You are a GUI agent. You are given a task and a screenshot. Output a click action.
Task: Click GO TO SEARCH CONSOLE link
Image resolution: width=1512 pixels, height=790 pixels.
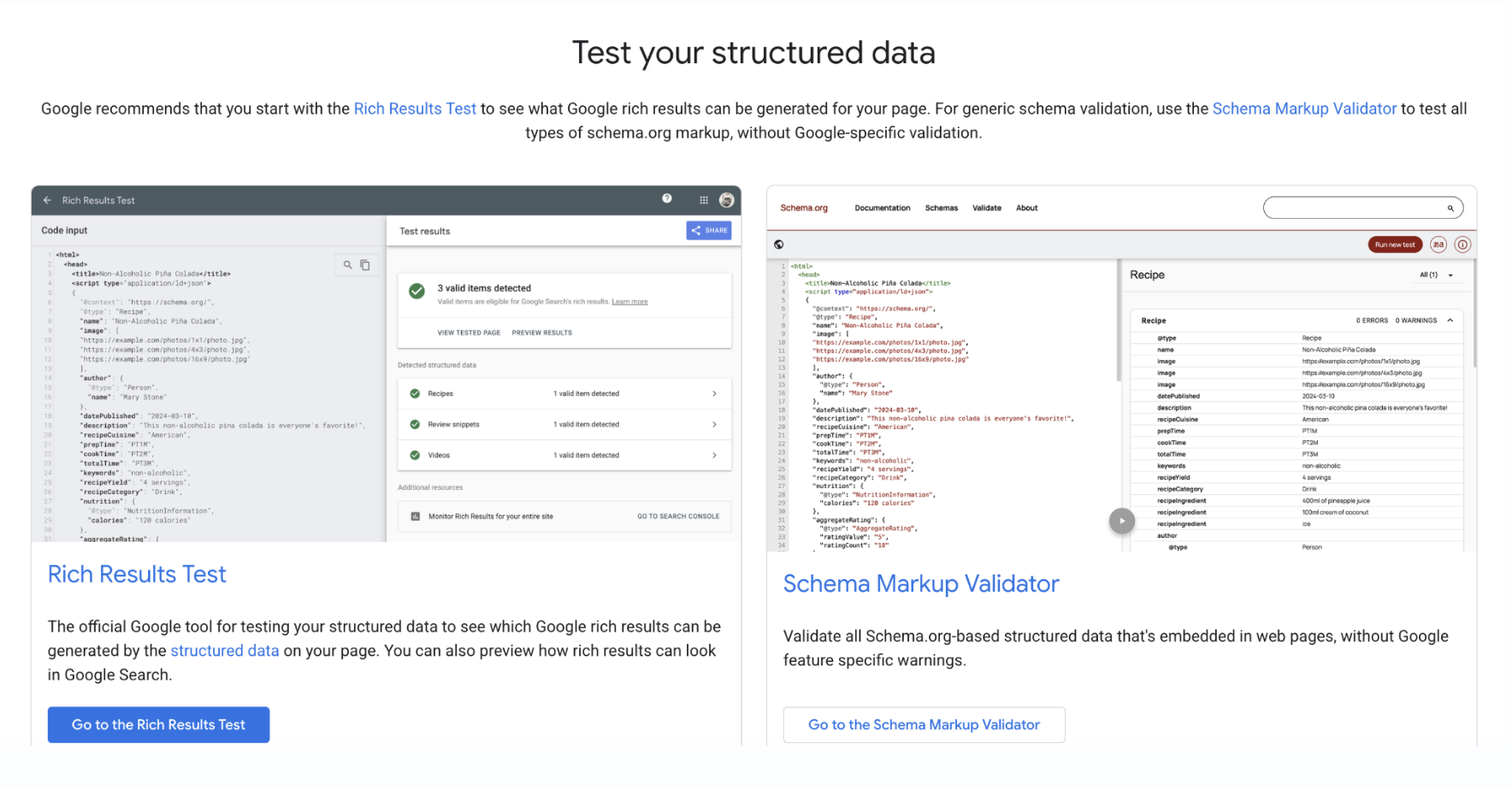tap(678, 516)
